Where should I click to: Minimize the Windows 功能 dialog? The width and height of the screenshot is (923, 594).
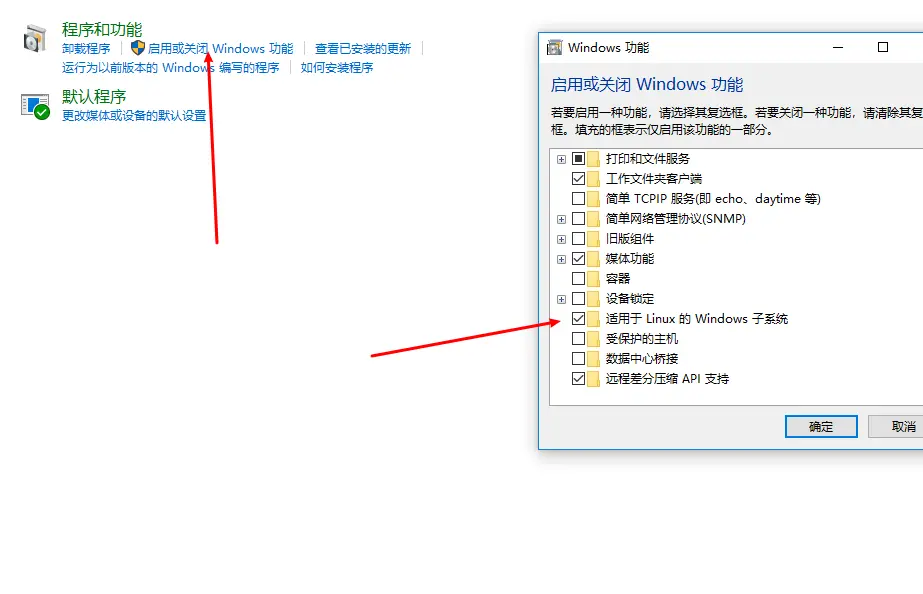pos(838,48)
